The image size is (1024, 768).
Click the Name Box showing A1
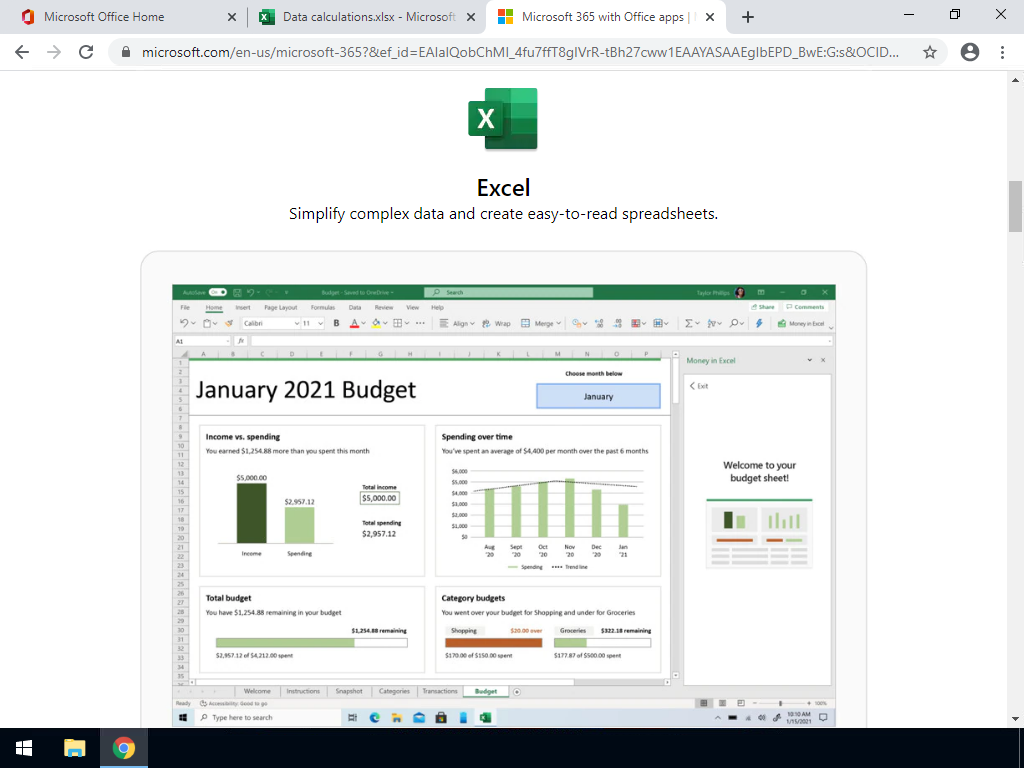202,341
